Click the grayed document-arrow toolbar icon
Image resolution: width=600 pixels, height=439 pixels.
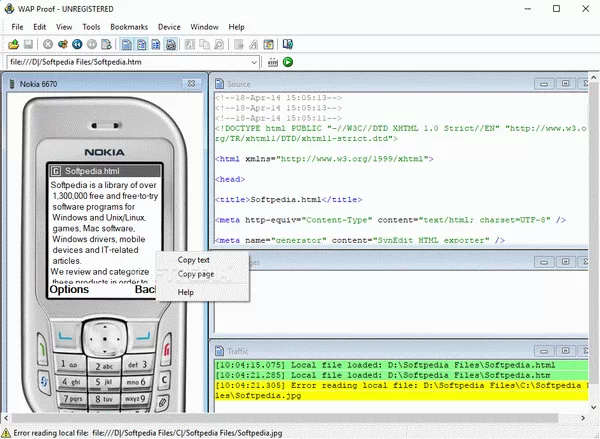239,44
